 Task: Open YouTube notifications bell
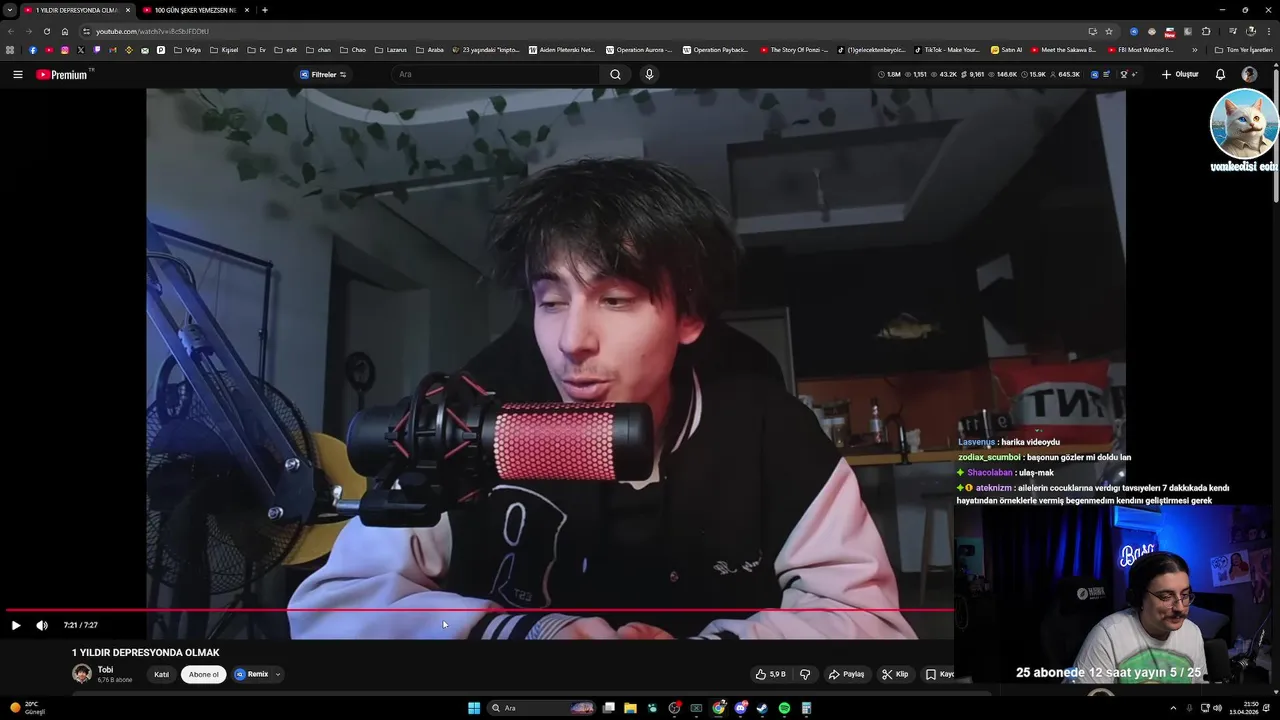coord(1220,74)
